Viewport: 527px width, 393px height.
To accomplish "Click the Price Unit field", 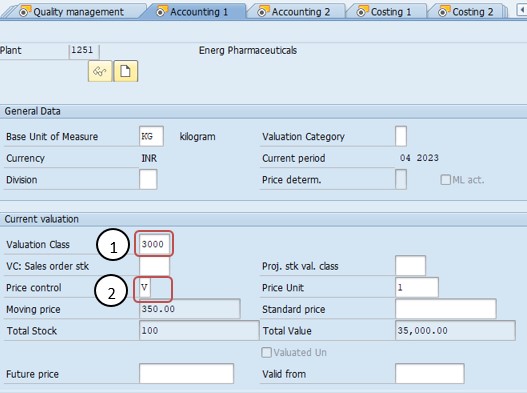I will (x=417, y=287).
